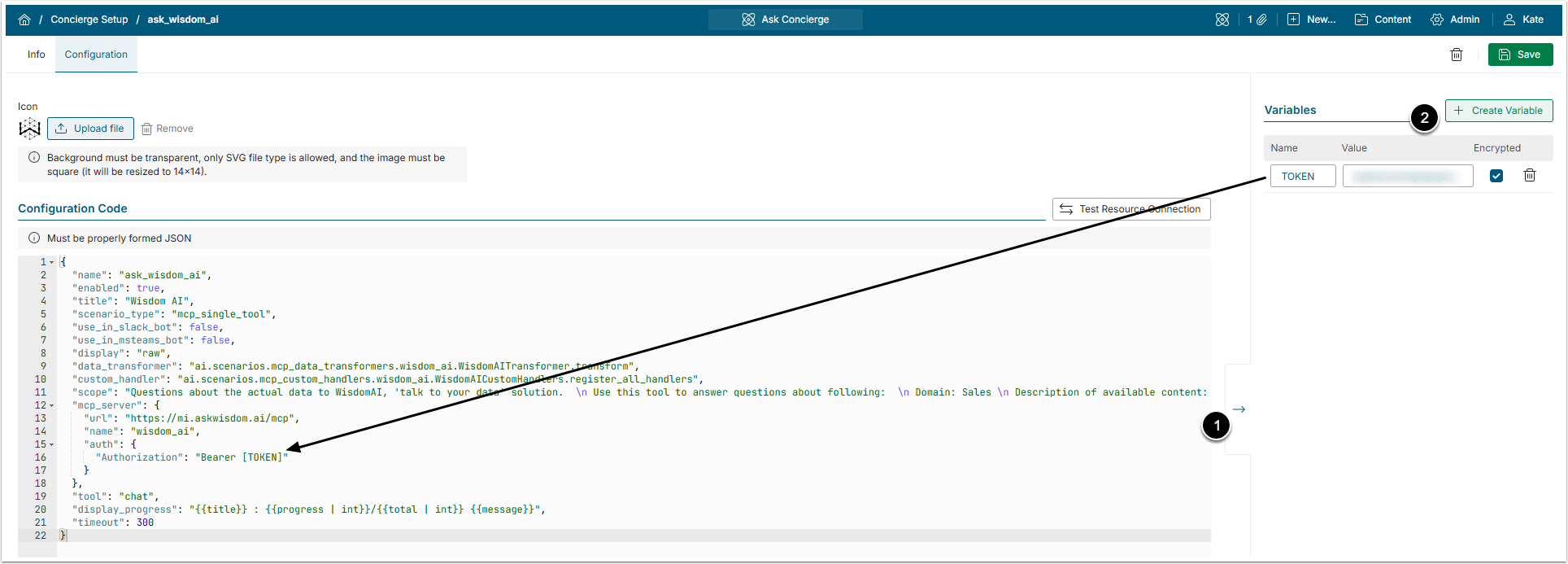Screen dimensions: 1568x564
Task: Click the home icon in breadcrumb
Action: (x=24, y=20)
